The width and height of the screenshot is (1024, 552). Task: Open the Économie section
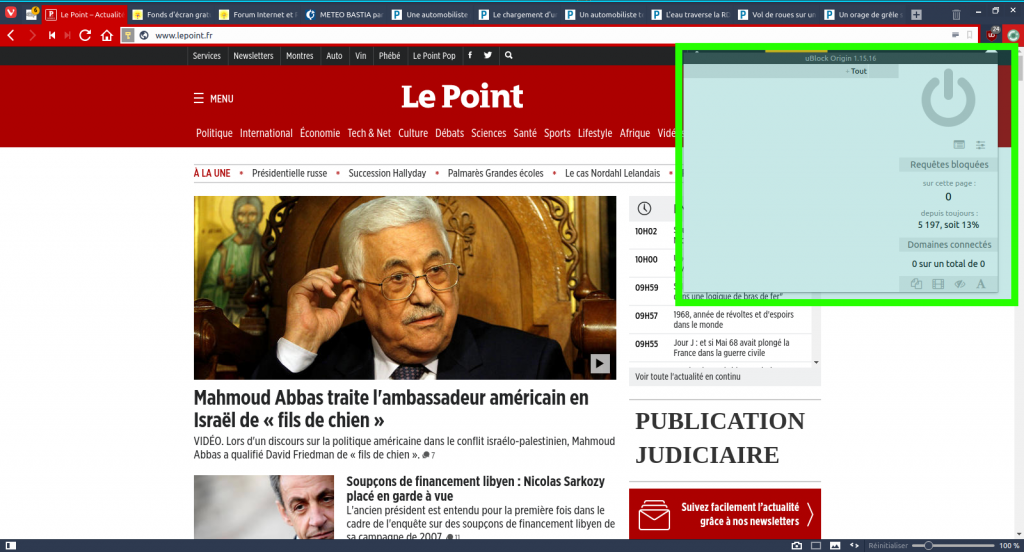coord(320,133)
